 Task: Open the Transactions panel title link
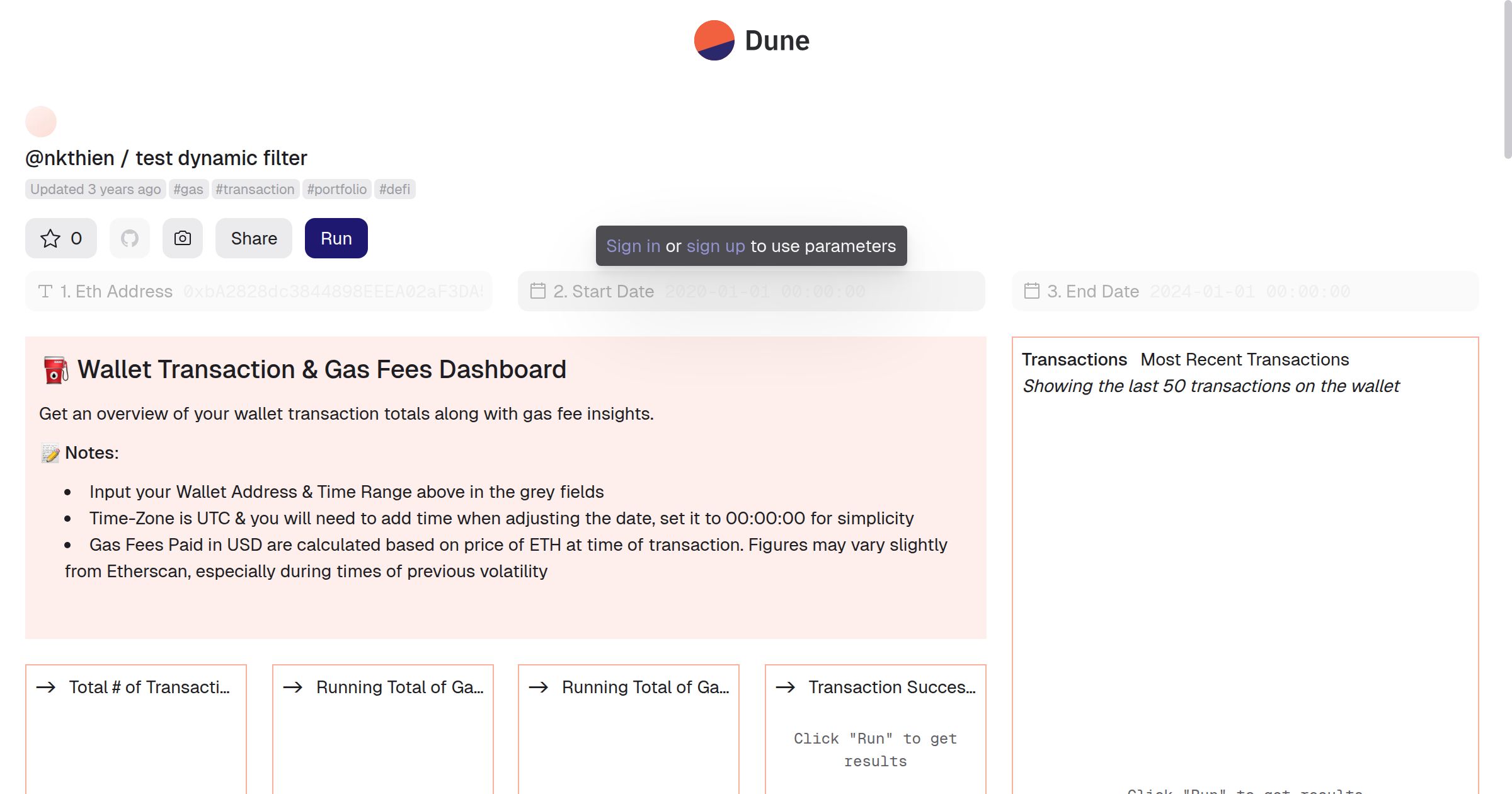[1074, 359]
